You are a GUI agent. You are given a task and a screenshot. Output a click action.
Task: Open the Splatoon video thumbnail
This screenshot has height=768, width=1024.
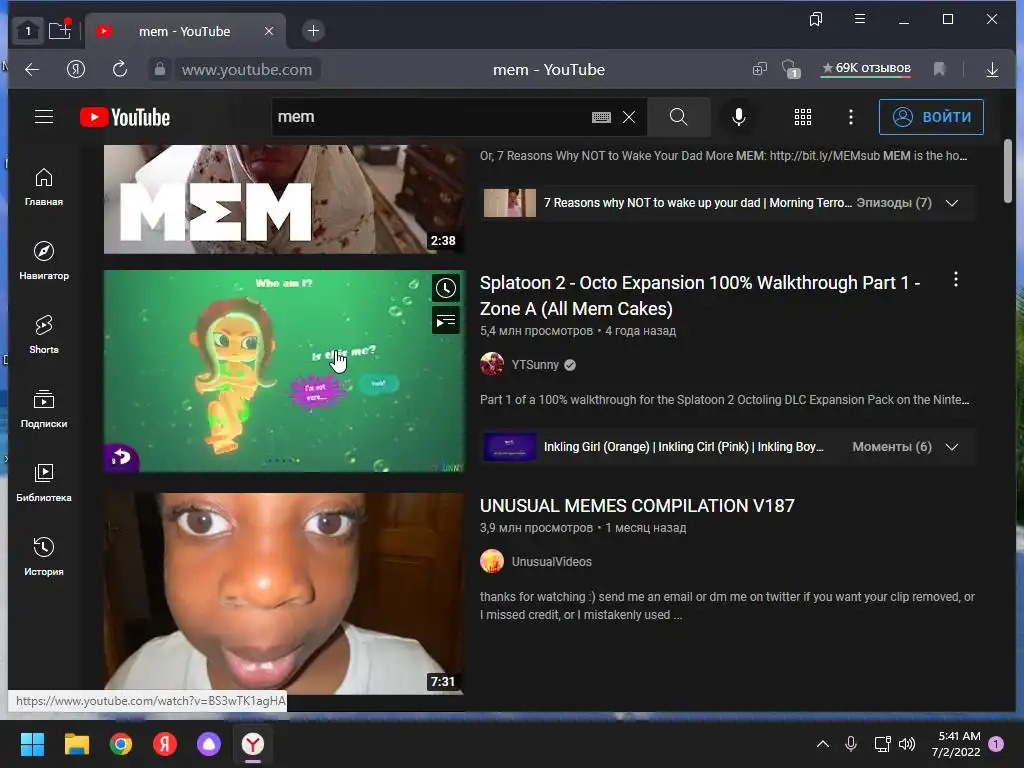(x=283, y=371)
